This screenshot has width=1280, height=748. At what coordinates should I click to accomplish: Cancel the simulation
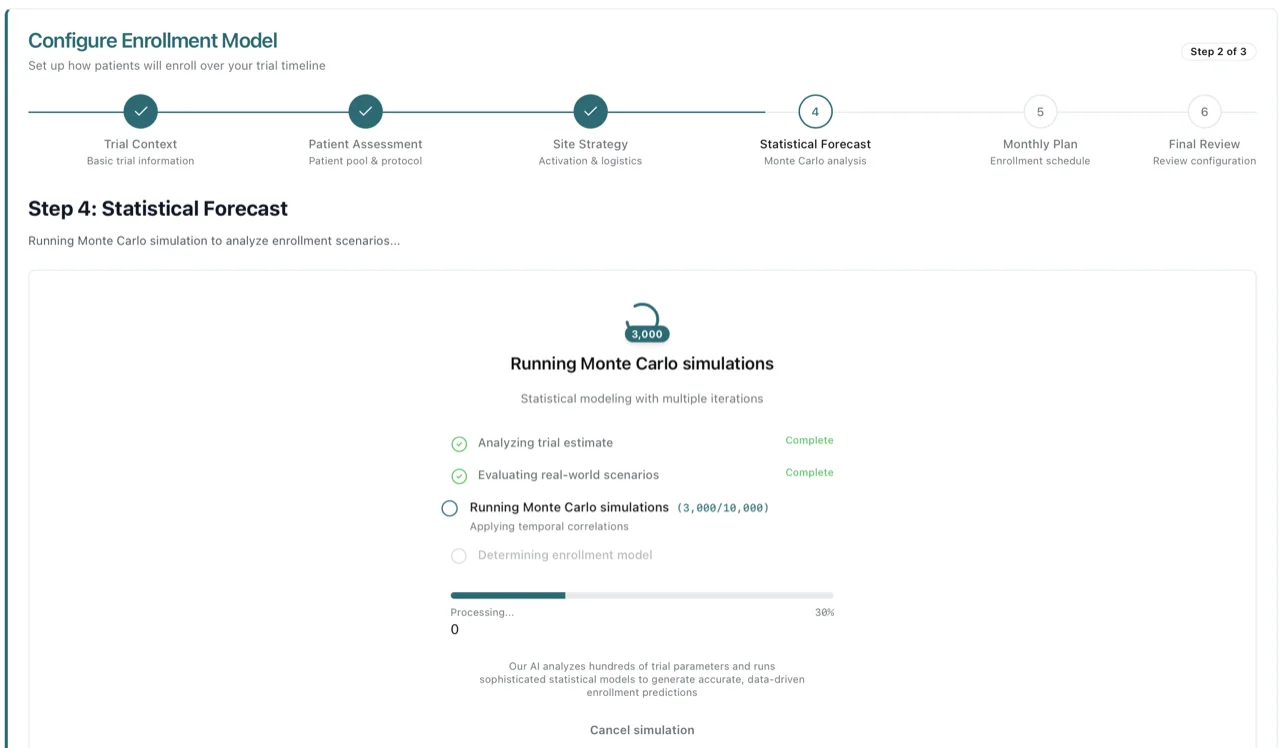[642, 730]
